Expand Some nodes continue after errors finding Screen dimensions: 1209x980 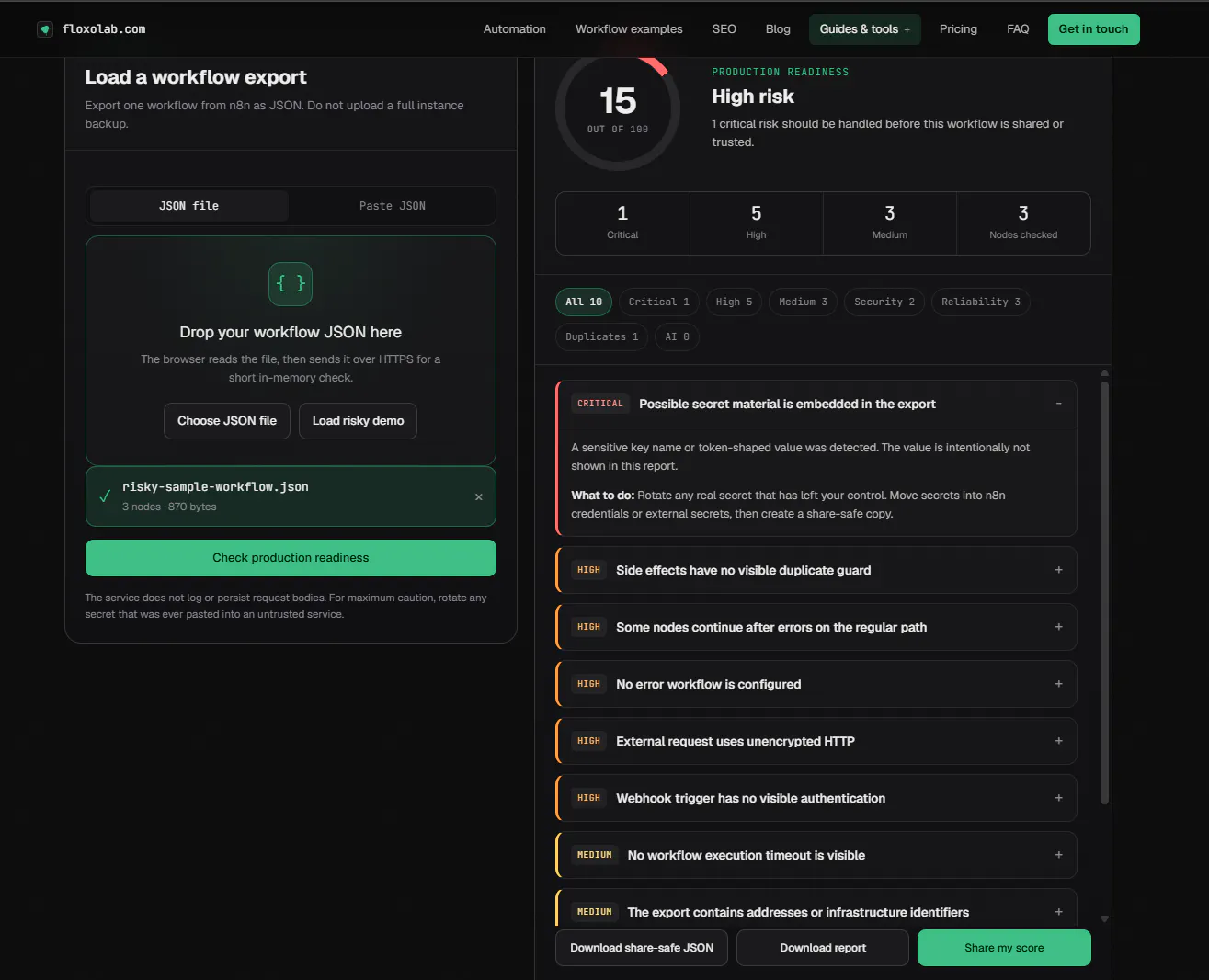pyautogui.click(x=1058, y=627)
